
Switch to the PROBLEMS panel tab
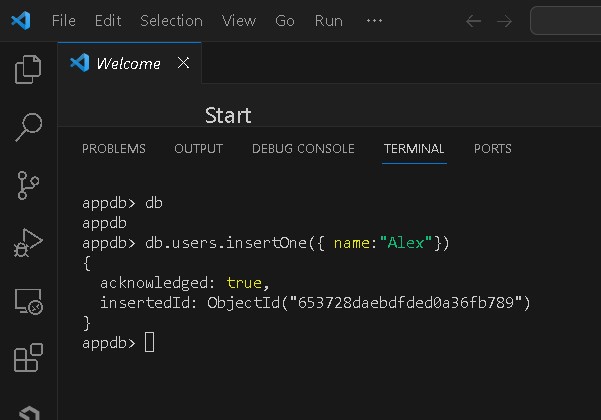tap(114, 149)
